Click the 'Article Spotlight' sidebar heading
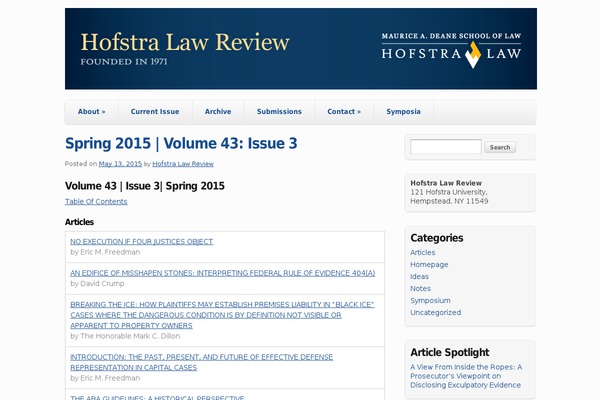 [450, 353]
